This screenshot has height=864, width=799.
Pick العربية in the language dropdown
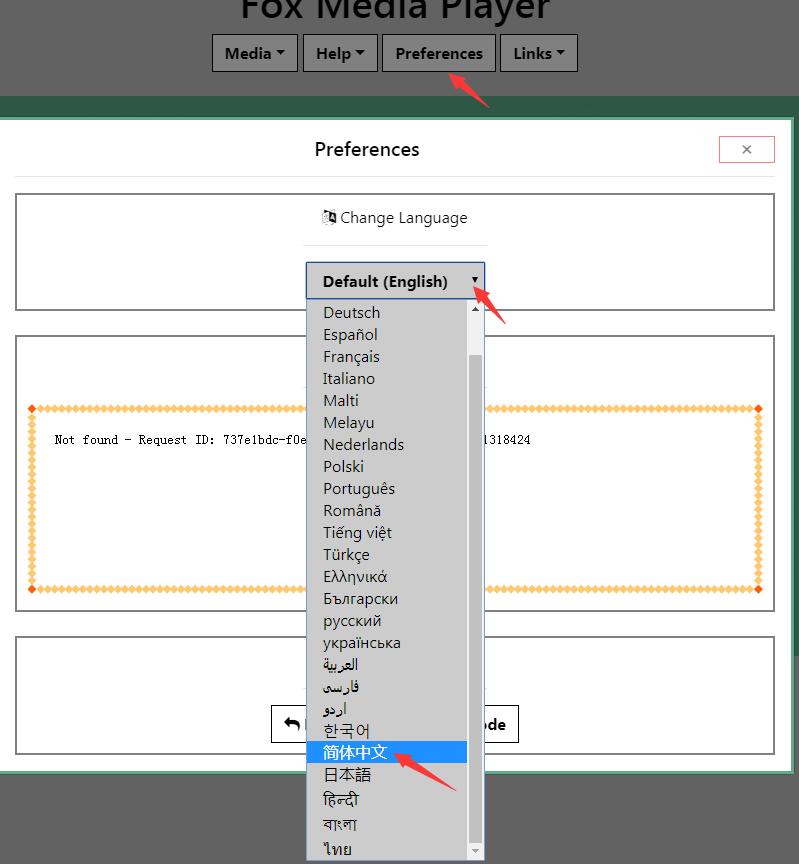386,665
